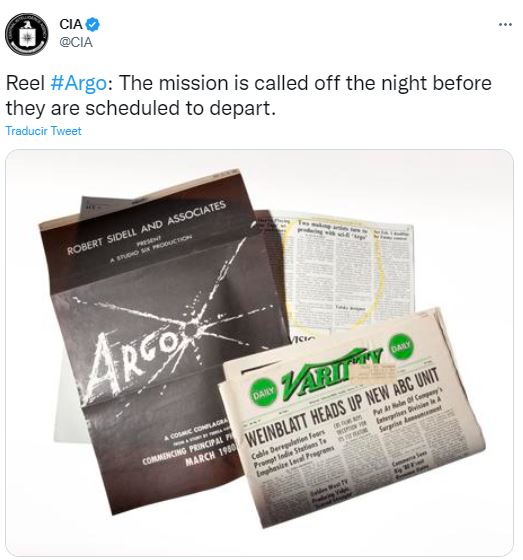The height and width of the screenshot is (560, 523).
Task: Click the Studio Six Production line on the poster
Action: (x=150, y=250)
